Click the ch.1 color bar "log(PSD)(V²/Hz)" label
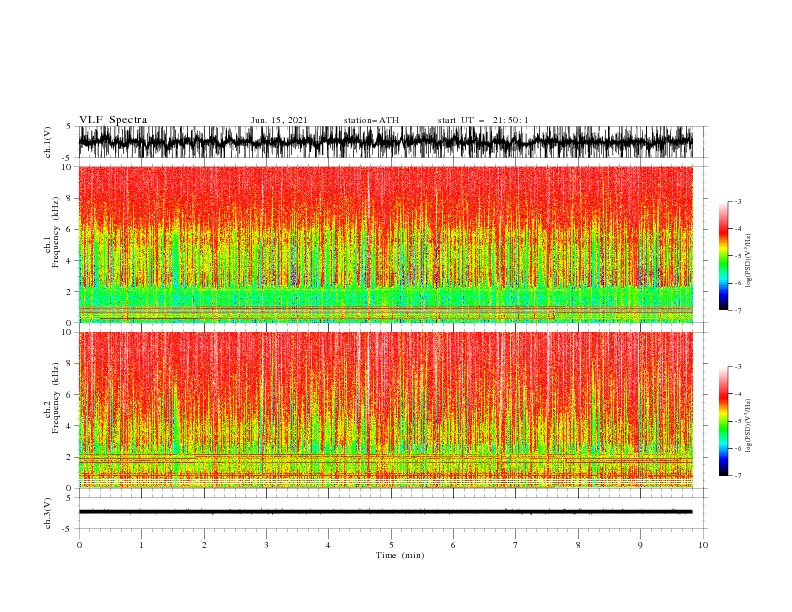The width and height of the screenshot is (792, 612). pyautogui.click(x=749, y=261)
